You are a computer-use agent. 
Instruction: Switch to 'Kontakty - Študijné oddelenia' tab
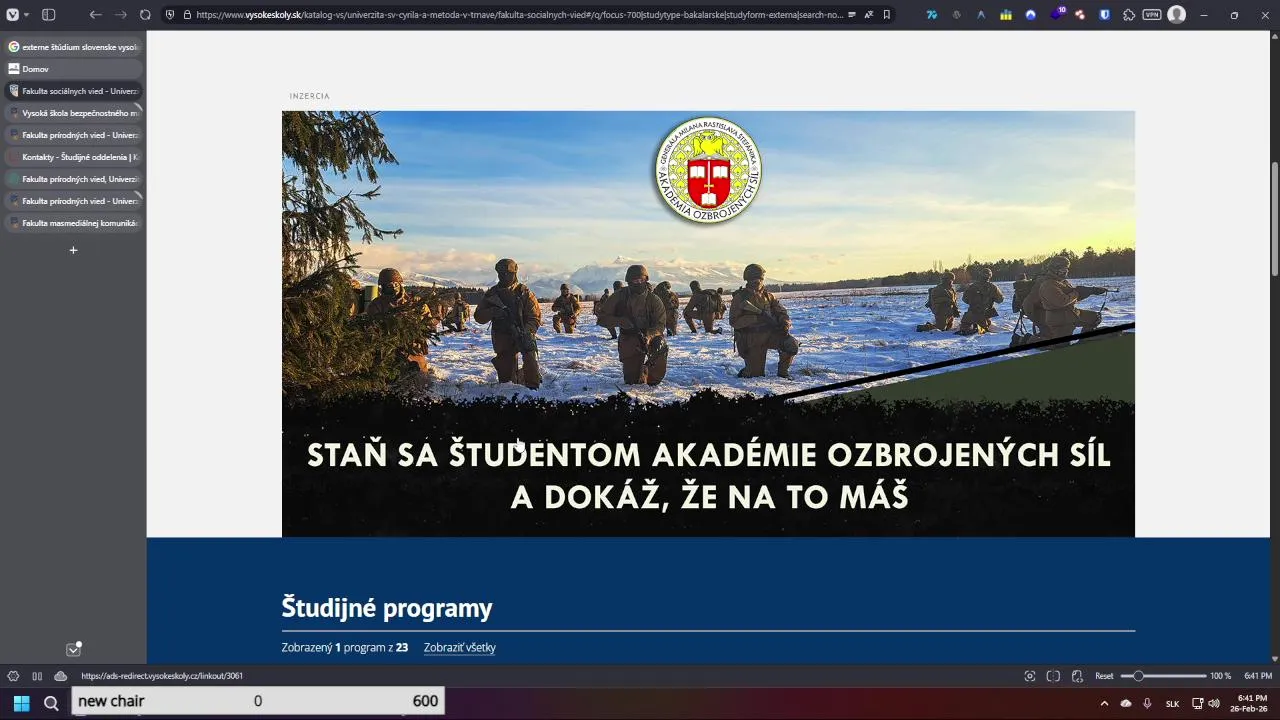(73, 157)
